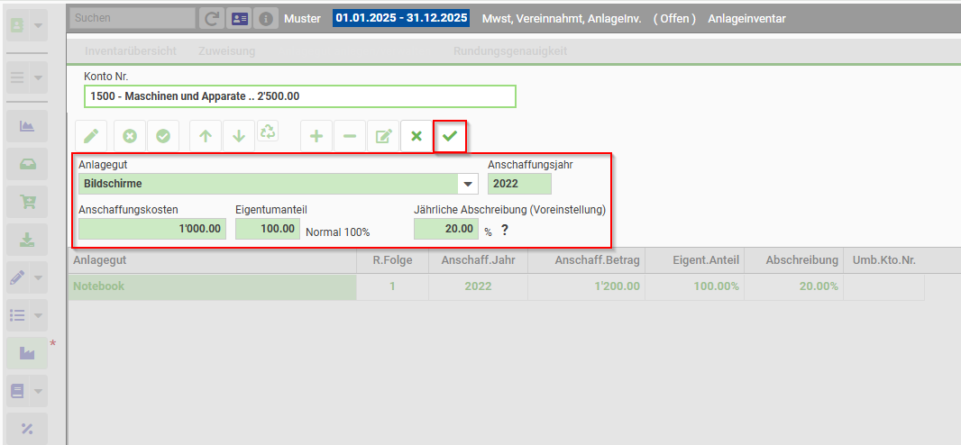Open the factory icon in sidebar
Screen dimensions: 961x445
tap(27, 353)
